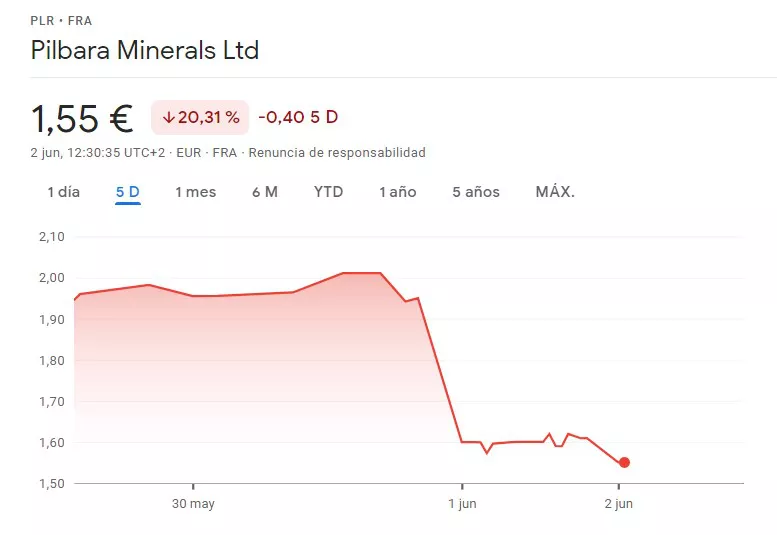Show the MÁX. price history
The height and width of the screenshot is (535, 777).
[555, 192]
